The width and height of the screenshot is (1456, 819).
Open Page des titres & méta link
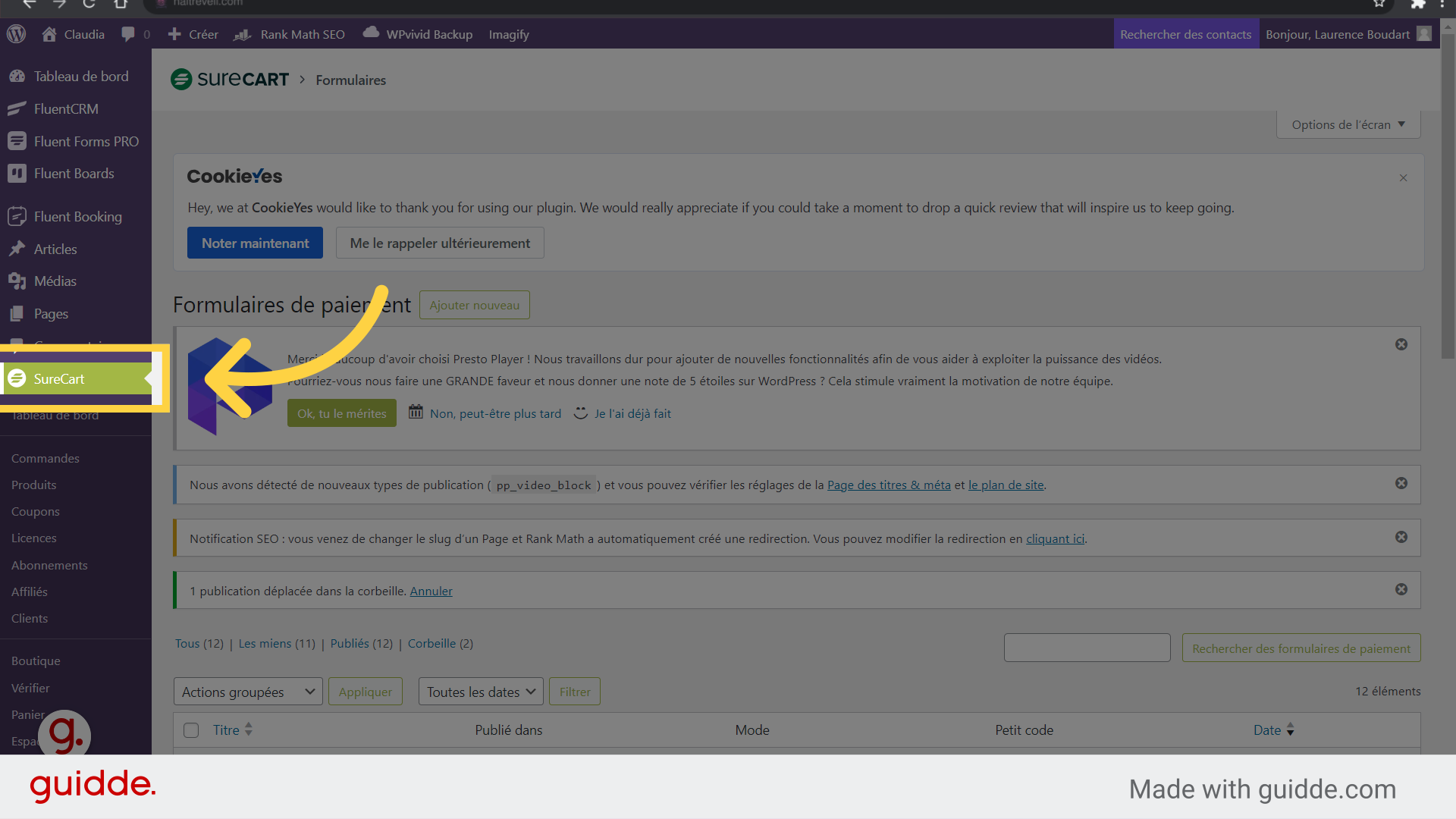[889, 485]
